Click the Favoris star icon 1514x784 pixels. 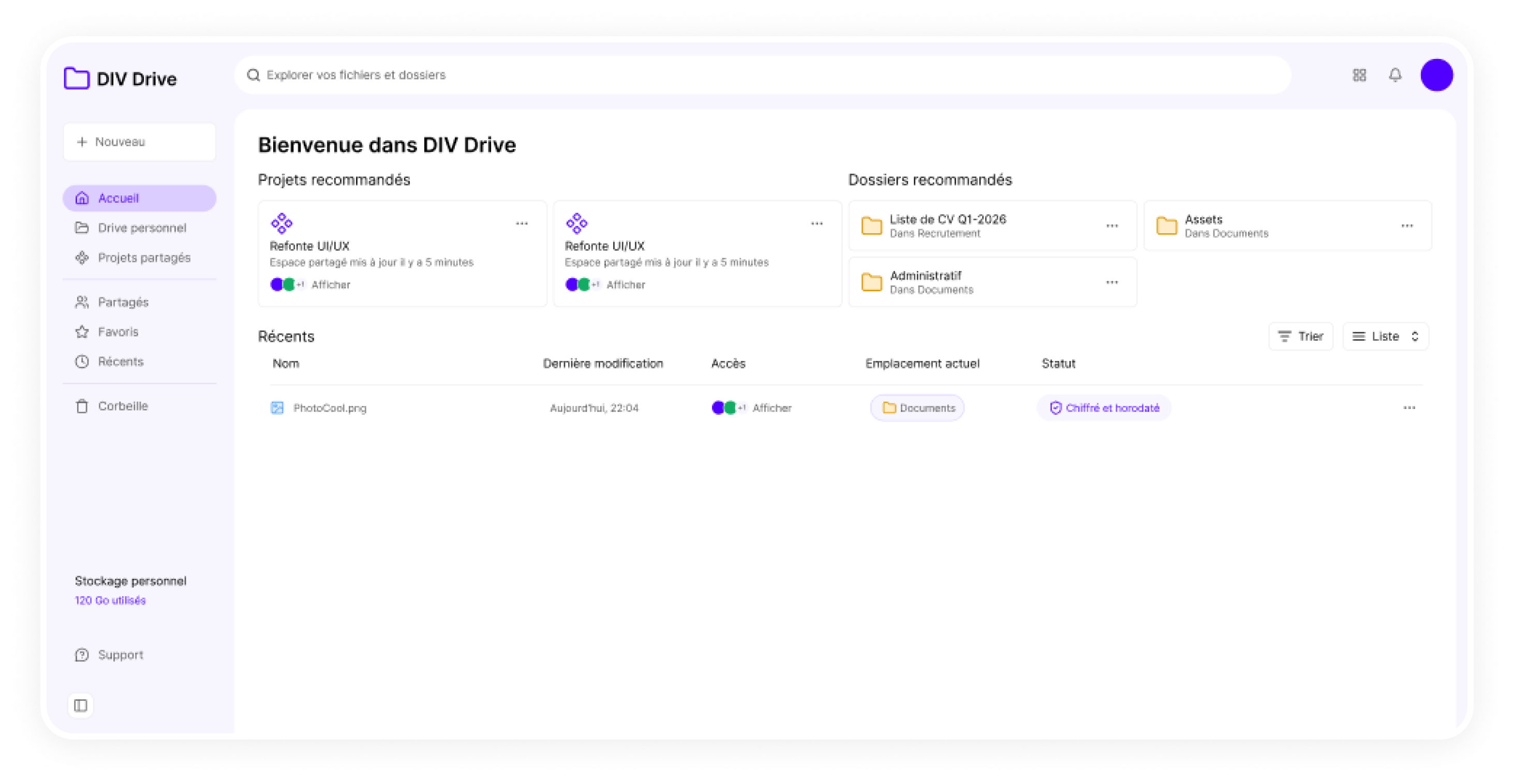point(82,331)
